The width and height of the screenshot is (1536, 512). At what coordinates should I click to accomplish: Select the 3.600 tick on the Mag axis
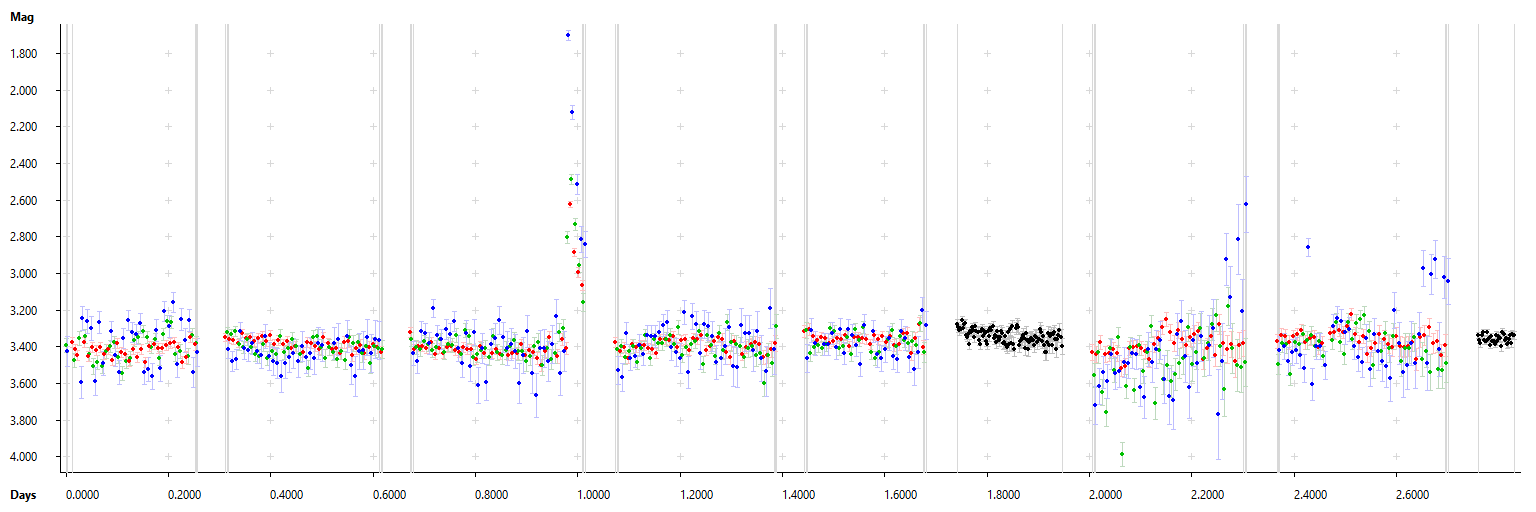(24, 384)
